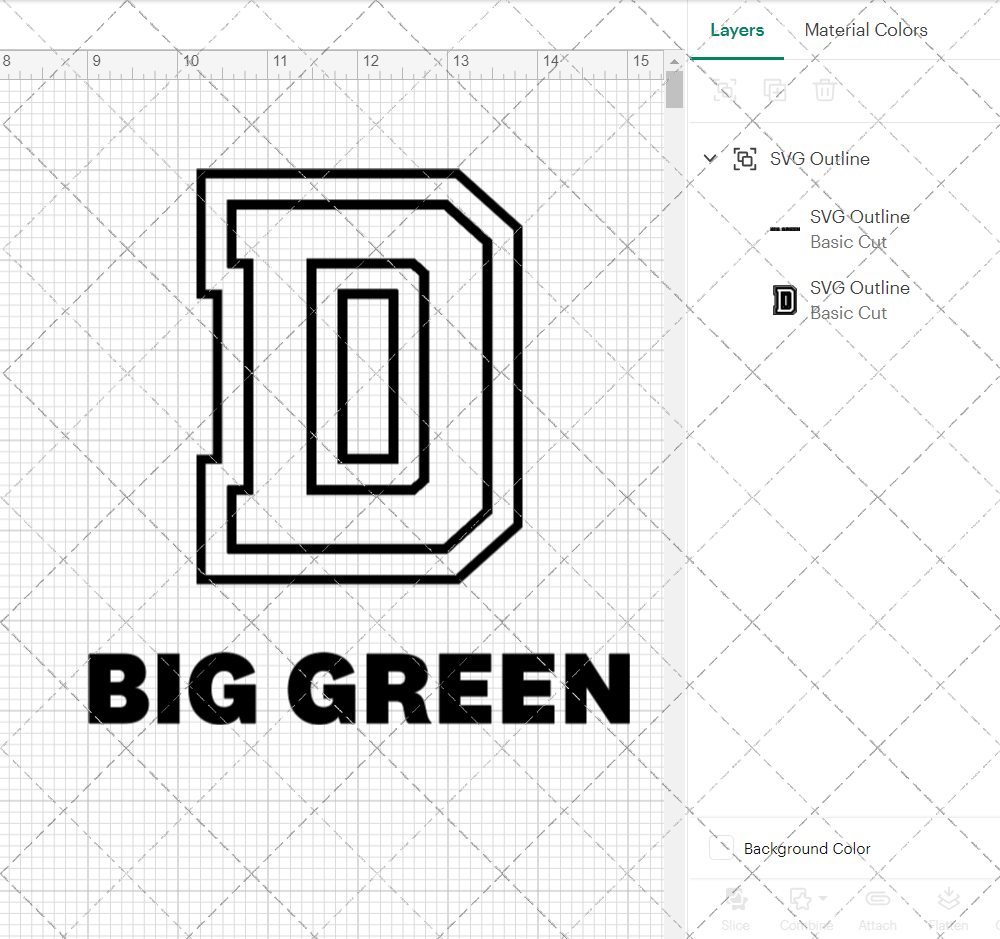Open the Material Colors tab

pyautogui.click(x=865, y=30)
